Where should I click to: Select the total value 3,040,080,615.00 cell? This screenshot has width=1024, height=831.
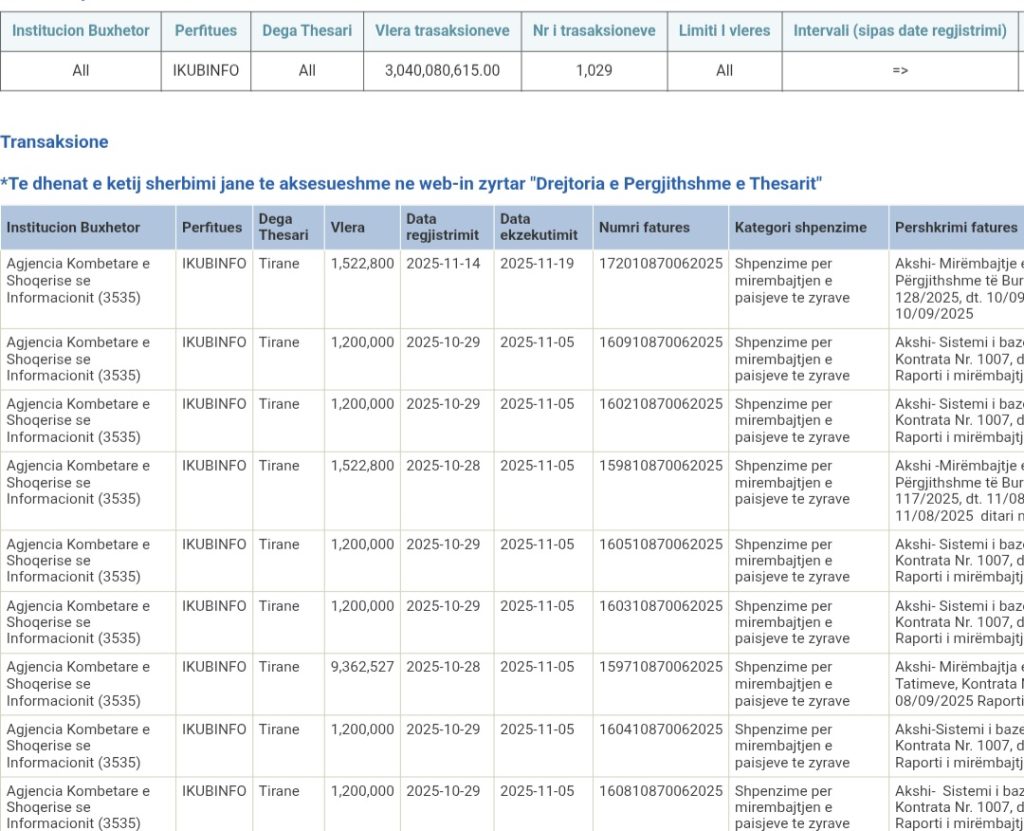coord(442,70)
